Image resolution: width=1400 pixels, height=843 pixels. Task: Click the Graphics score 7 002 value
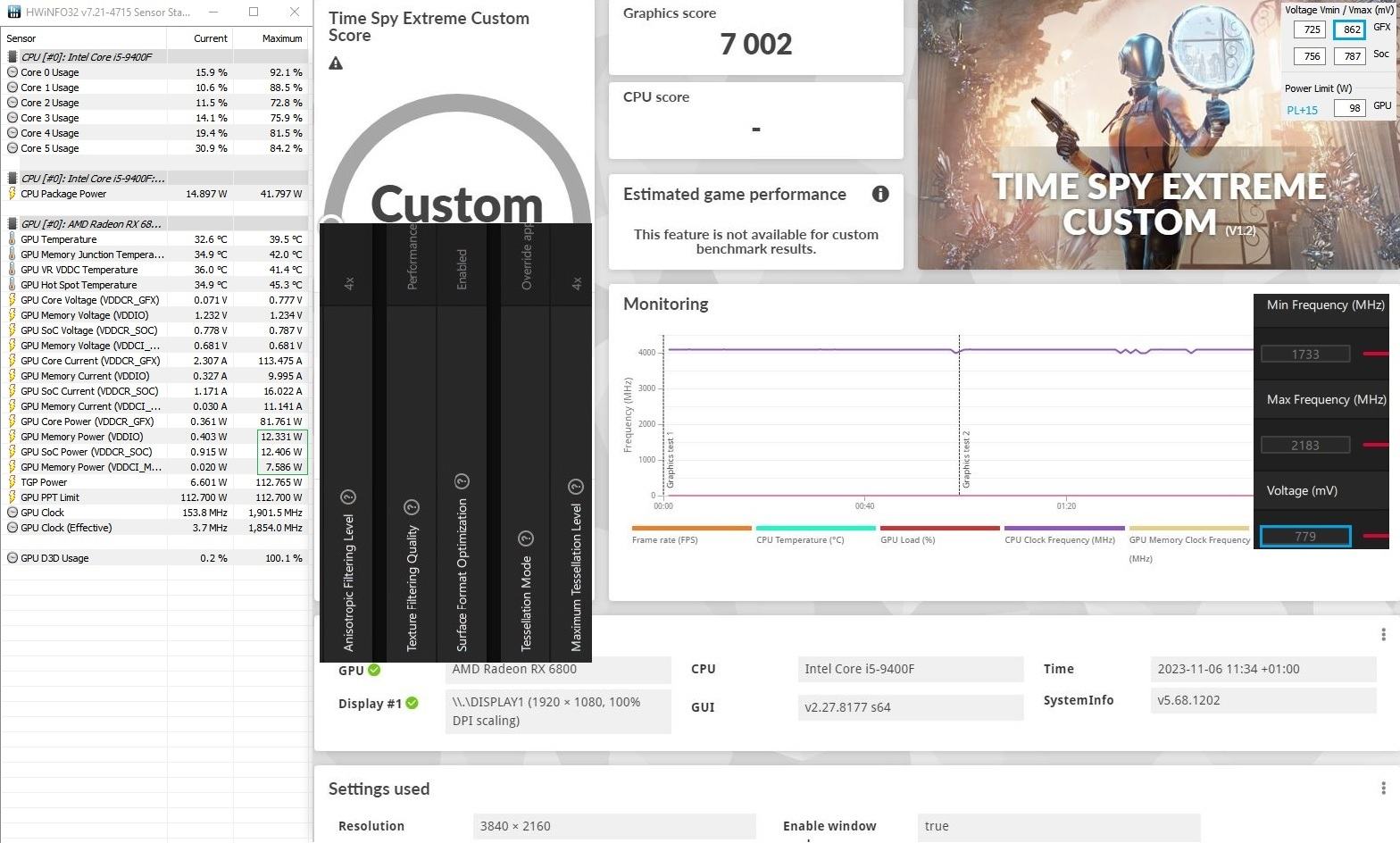(756, 44)
